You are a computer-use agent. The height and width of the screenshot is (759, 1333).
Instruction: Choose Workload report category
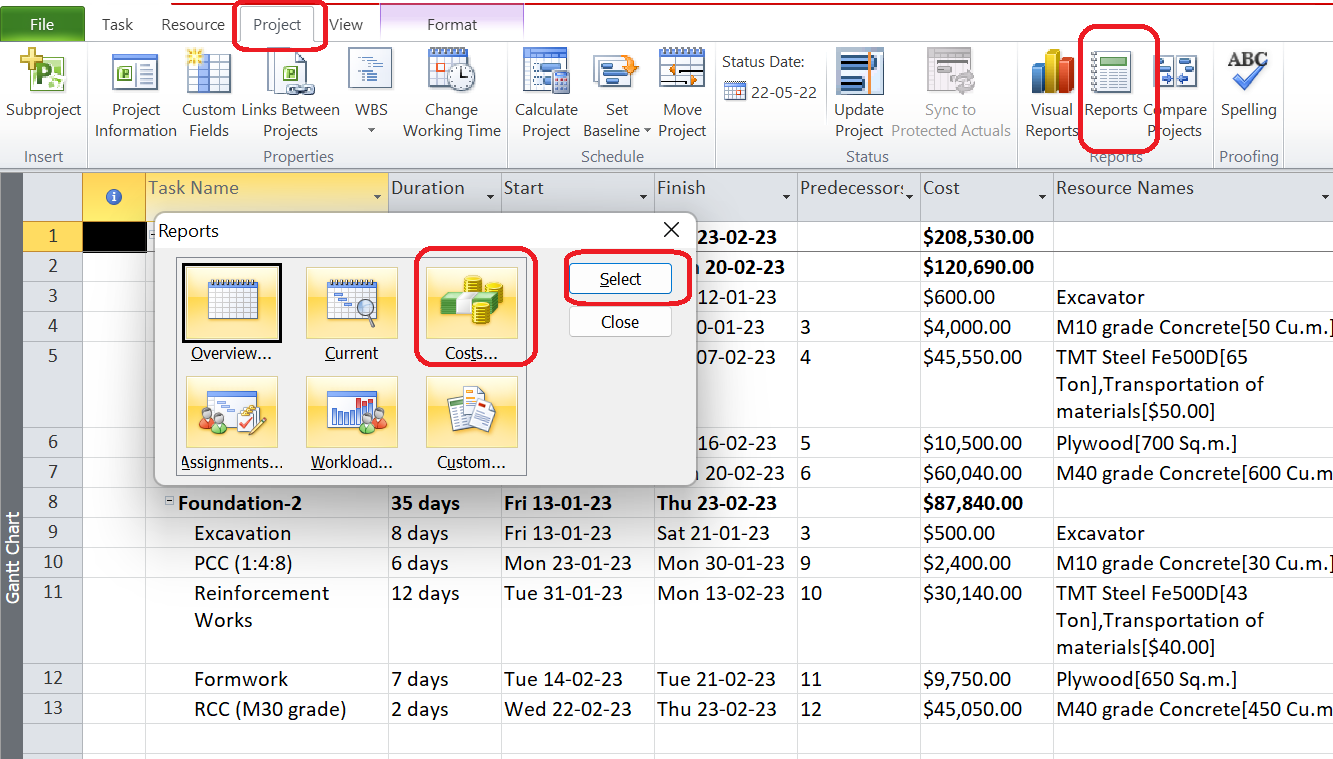point(351,422)
